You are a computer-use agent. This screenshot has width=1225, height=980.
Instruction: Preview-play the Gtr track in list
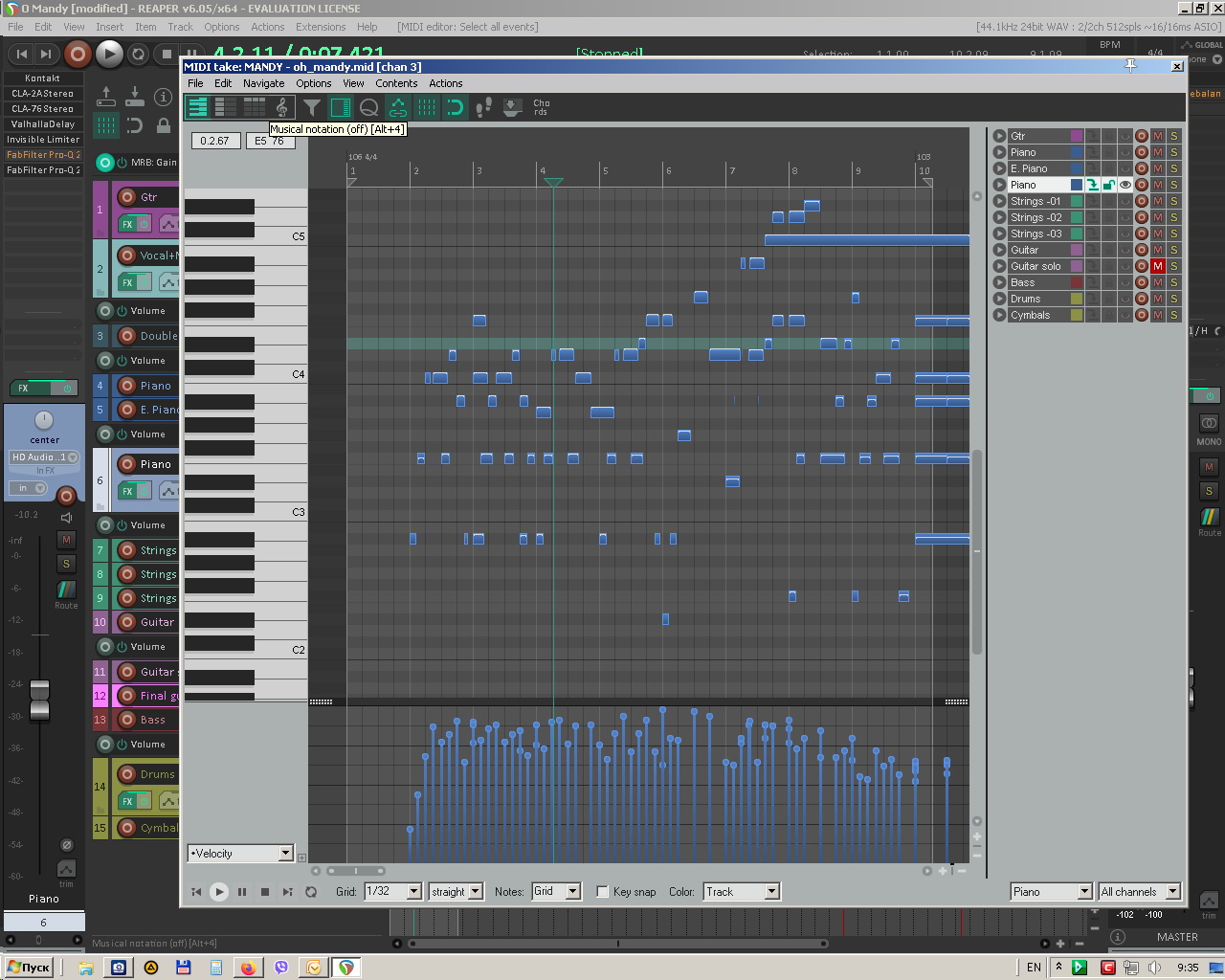(999, 136)
